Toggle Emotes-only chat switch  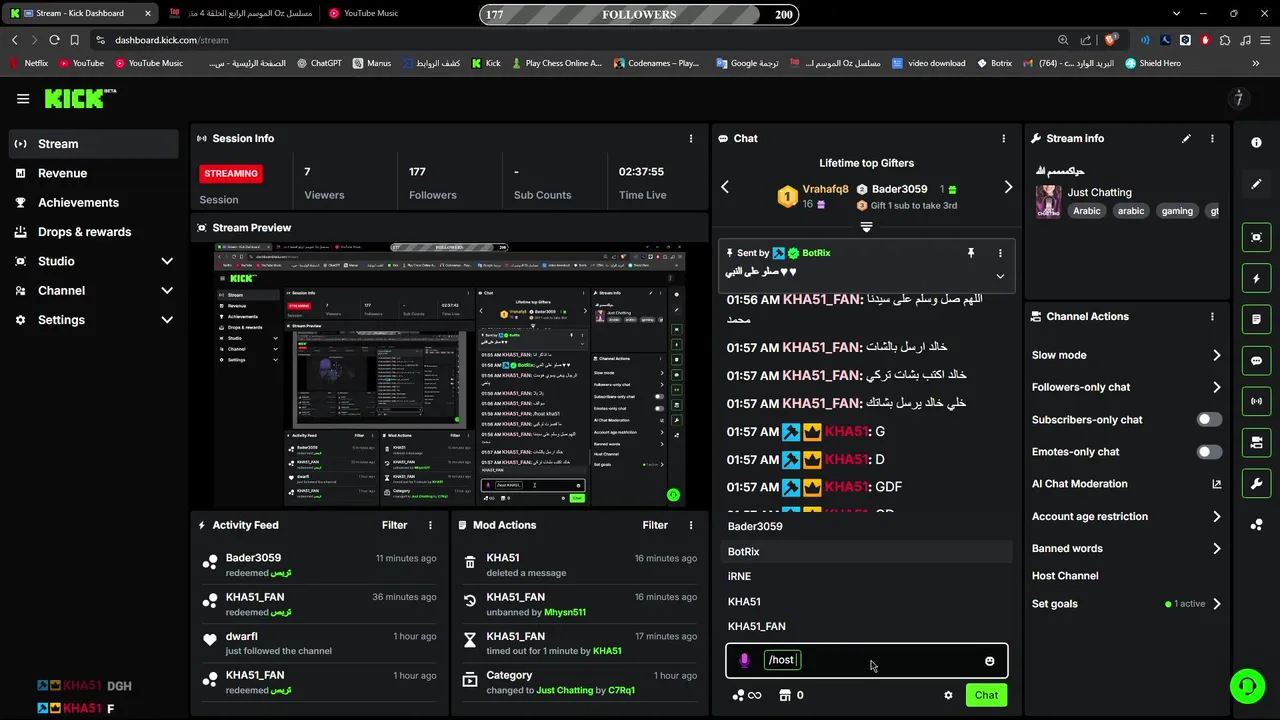click(1210, 452)
